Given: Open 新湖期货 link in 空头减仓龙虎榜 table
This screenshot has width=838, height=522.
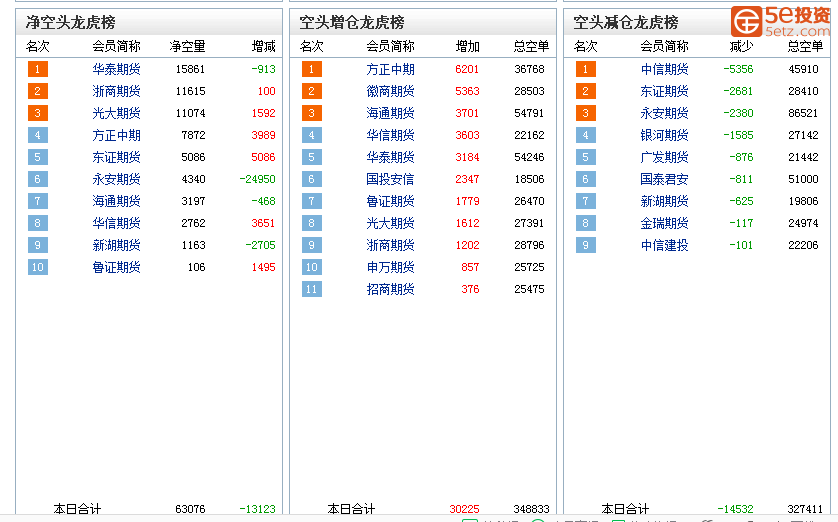Looking at the screenshot, I should (x=664, y=201).
